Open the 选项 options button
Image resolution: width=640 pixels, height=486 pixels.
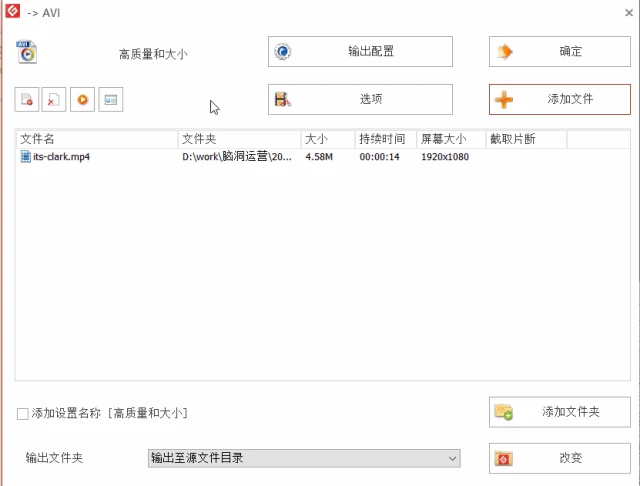coord(360,99)
